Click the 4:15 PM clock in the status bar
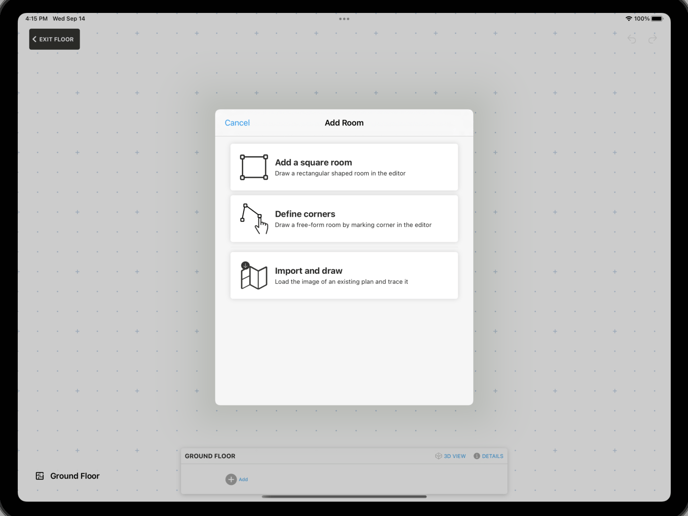Screen dimensions: 688x516 [x=36, y=18]
